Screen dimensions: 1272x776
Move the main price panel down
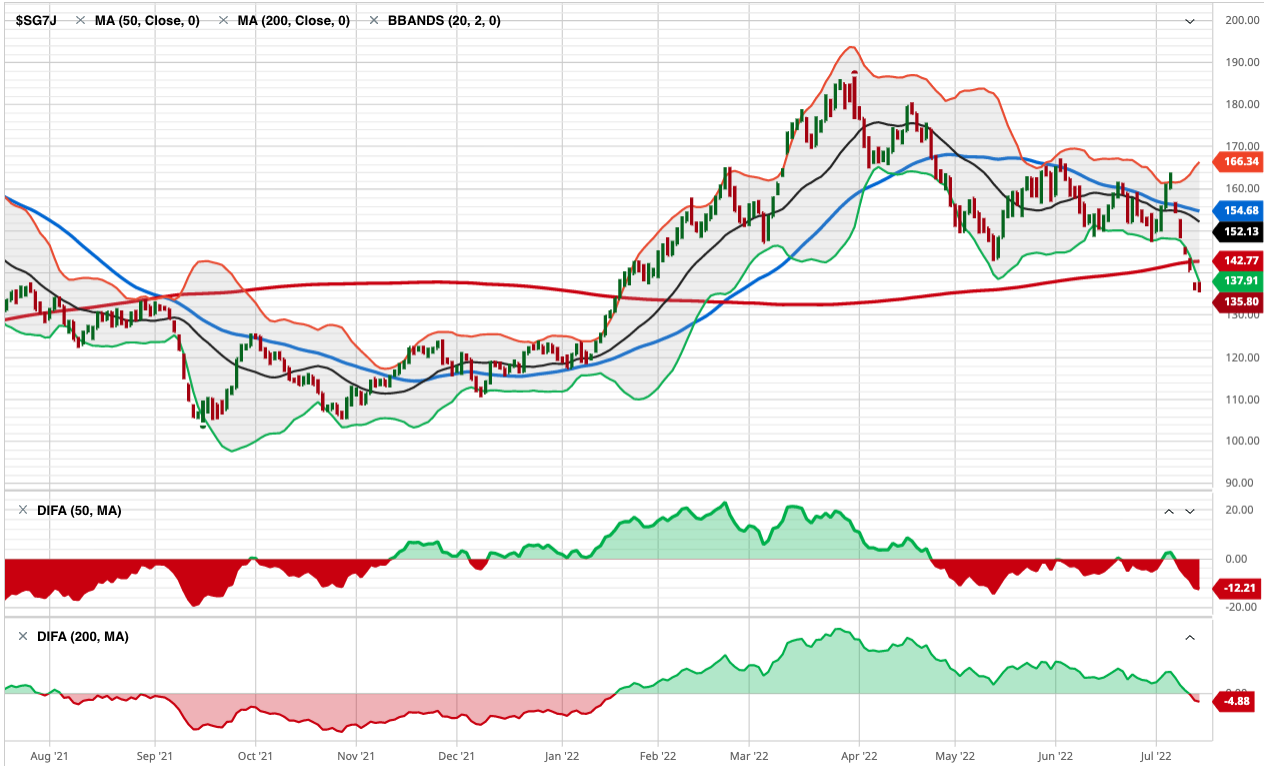[x=1190, y=21]
